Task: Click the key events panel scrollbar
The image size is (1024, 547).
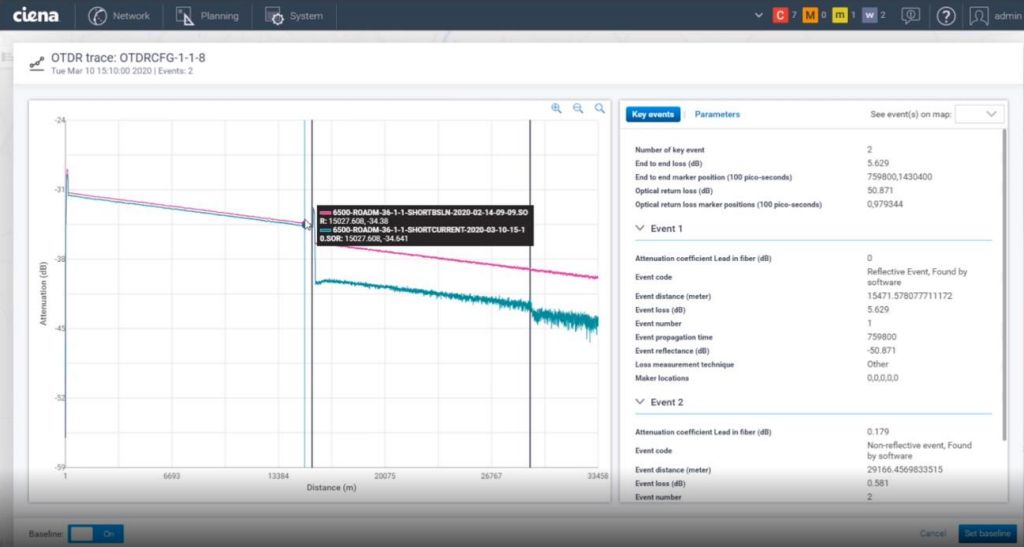Action: pyautogui.click(x=1004, y=284)
